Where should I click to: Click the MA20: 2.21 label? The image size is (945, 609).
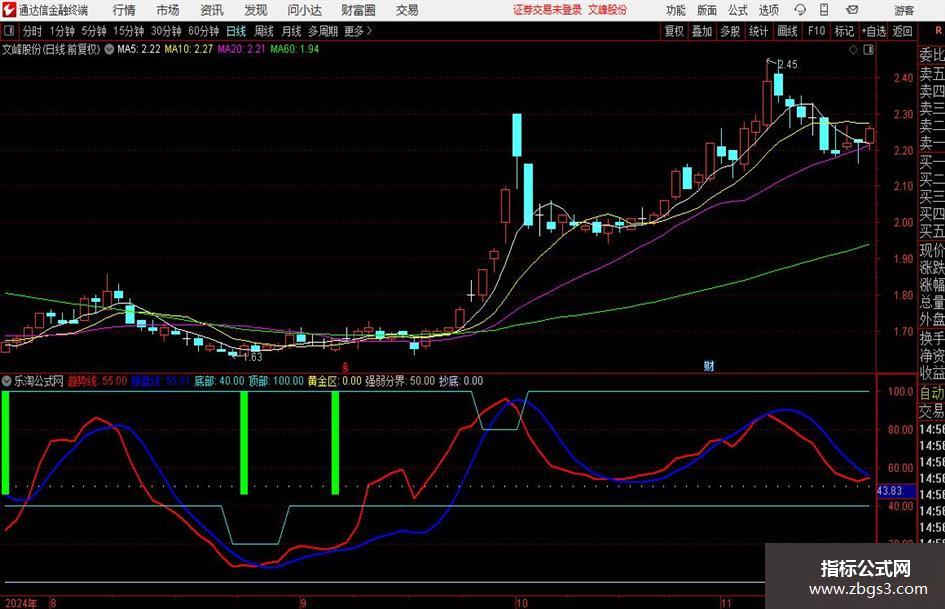(241, 49)
